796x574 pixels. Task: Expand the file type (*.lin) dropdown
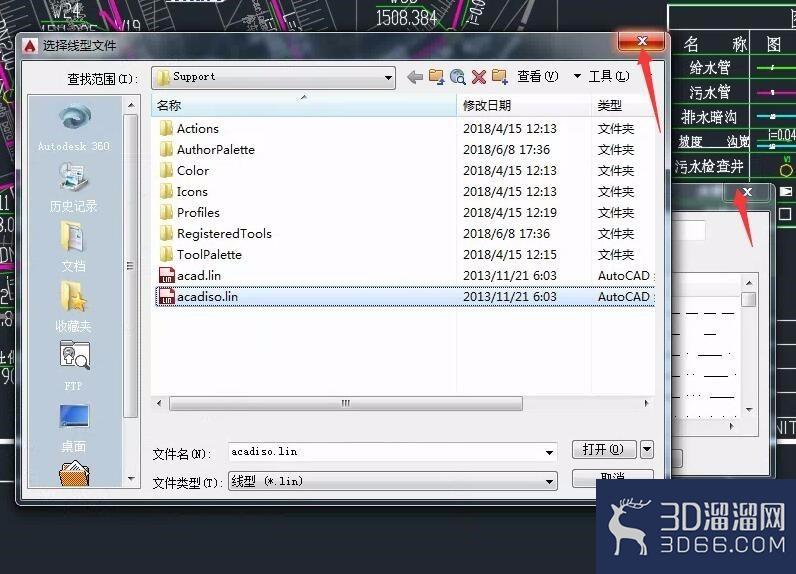tap(392, 481)
